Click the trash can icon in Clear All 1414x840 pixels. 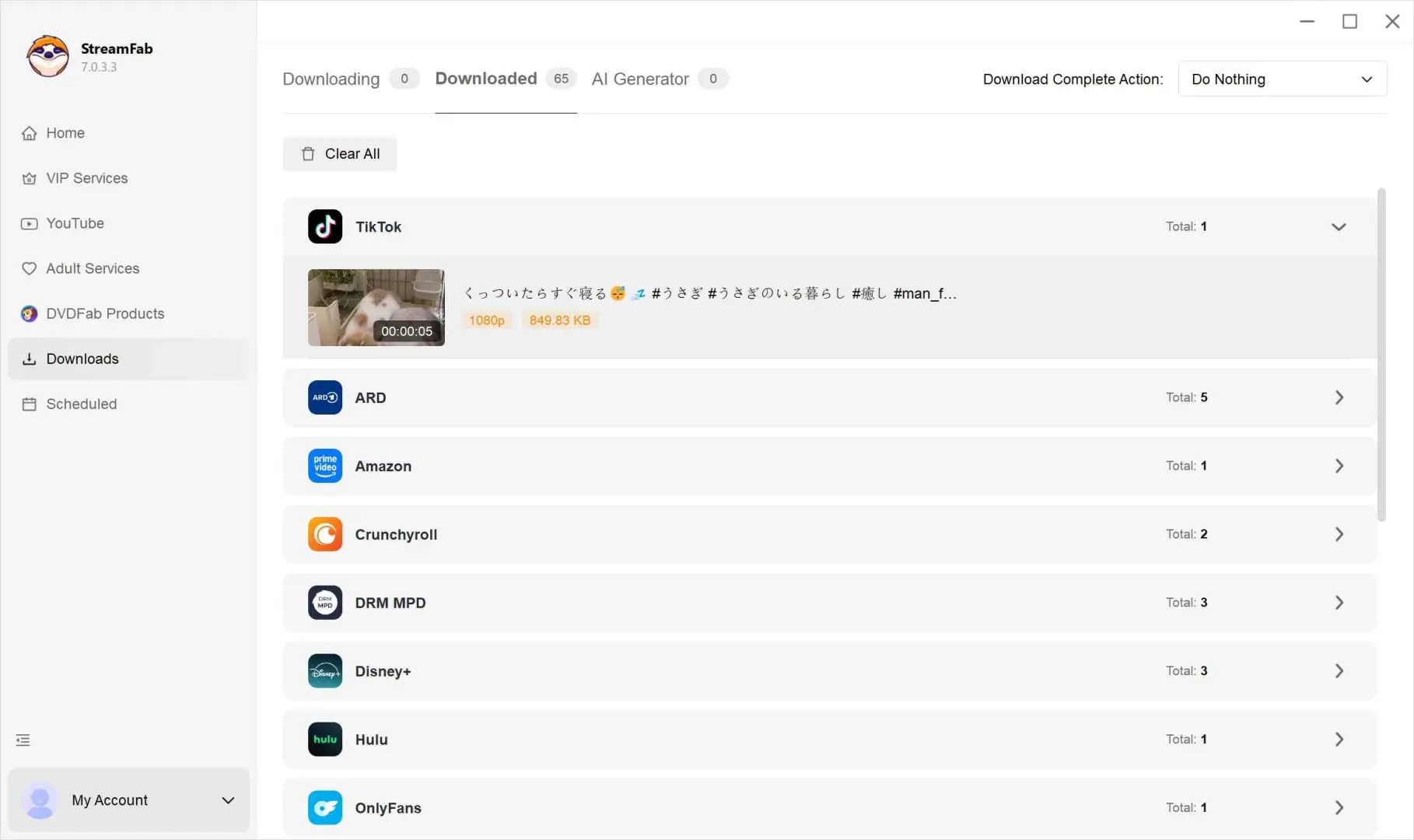pos(308,154)
